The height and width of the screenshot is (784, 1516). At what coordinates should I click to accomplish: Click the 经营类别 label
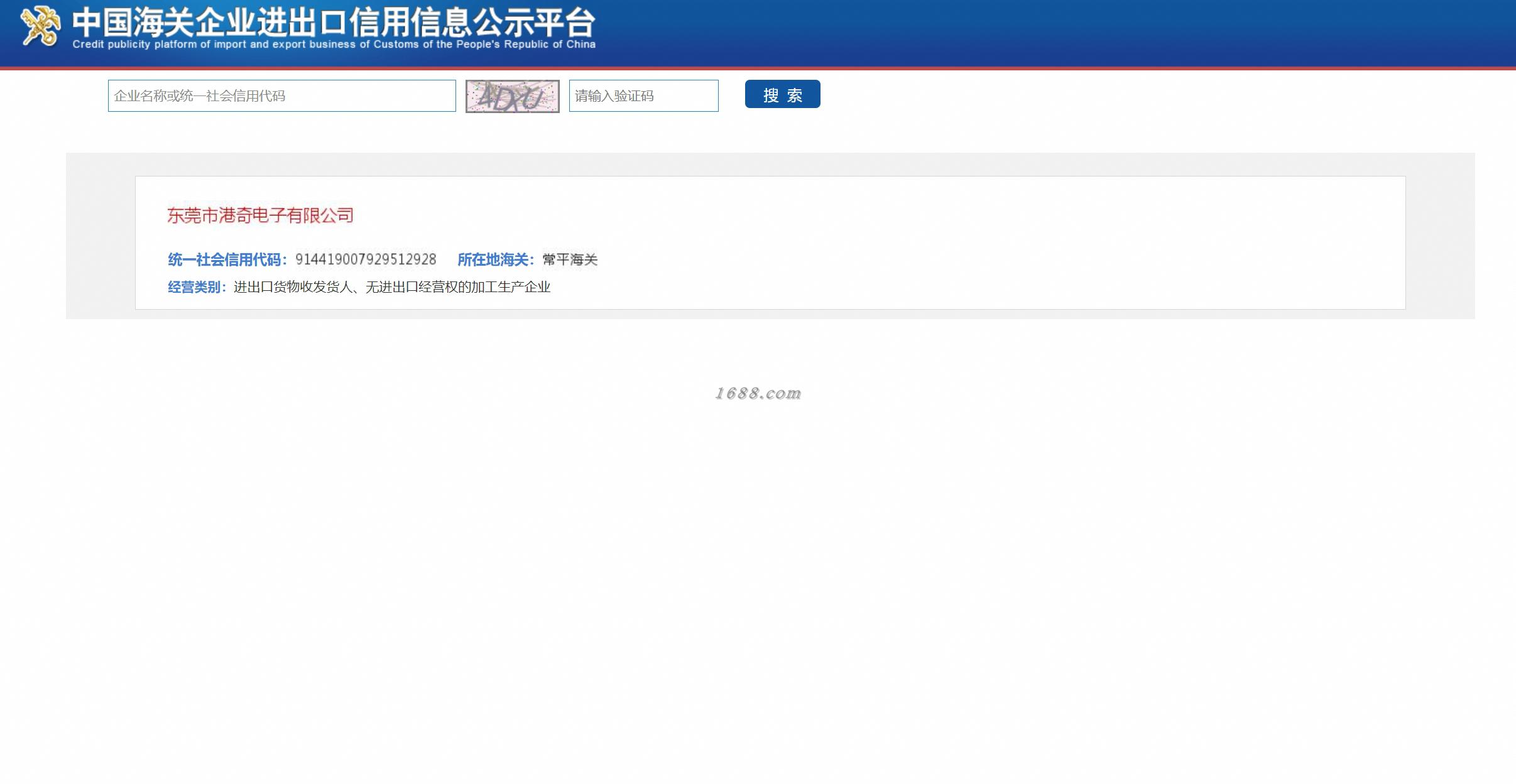(197, 287)
